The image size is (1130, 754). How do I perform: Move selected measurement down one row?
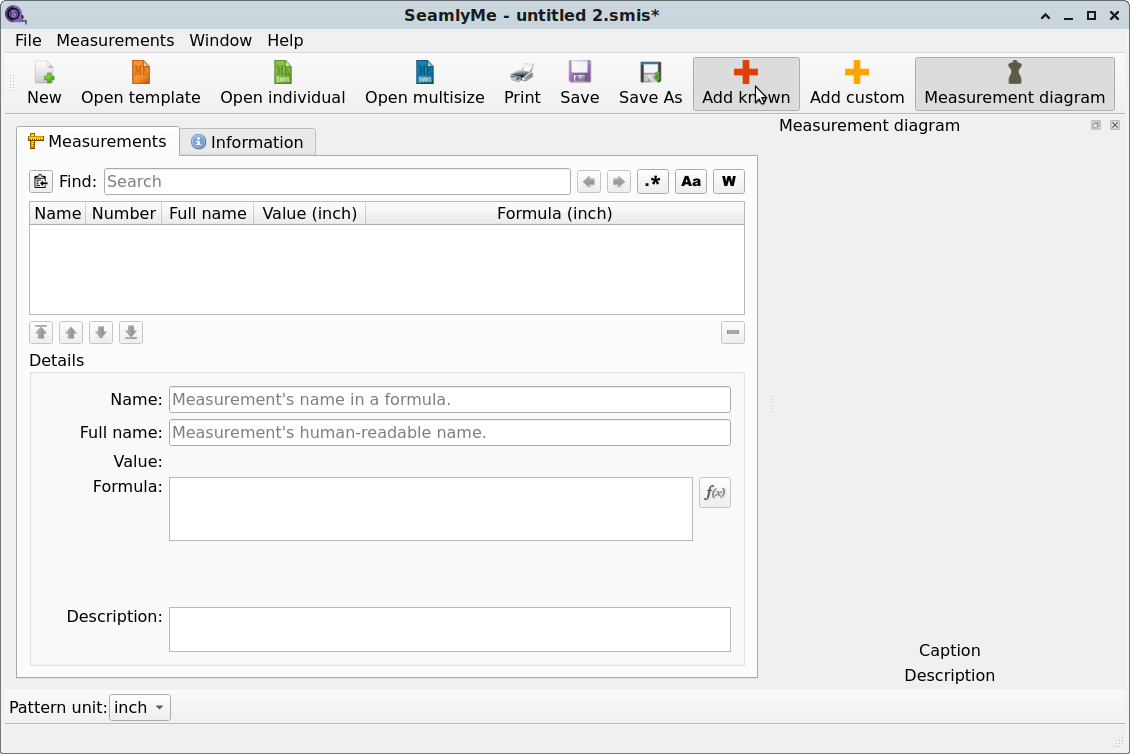click(101, 332)
